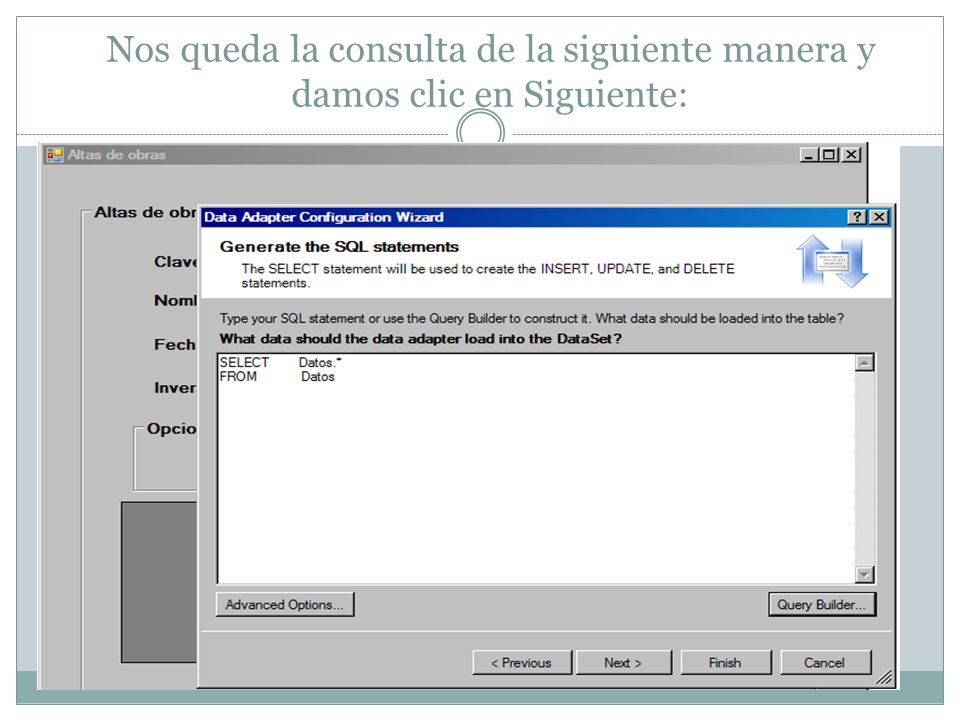Cancel the Data Adapter wizard
This screenshot has height=720, width=960.
(x=825, y=662)
